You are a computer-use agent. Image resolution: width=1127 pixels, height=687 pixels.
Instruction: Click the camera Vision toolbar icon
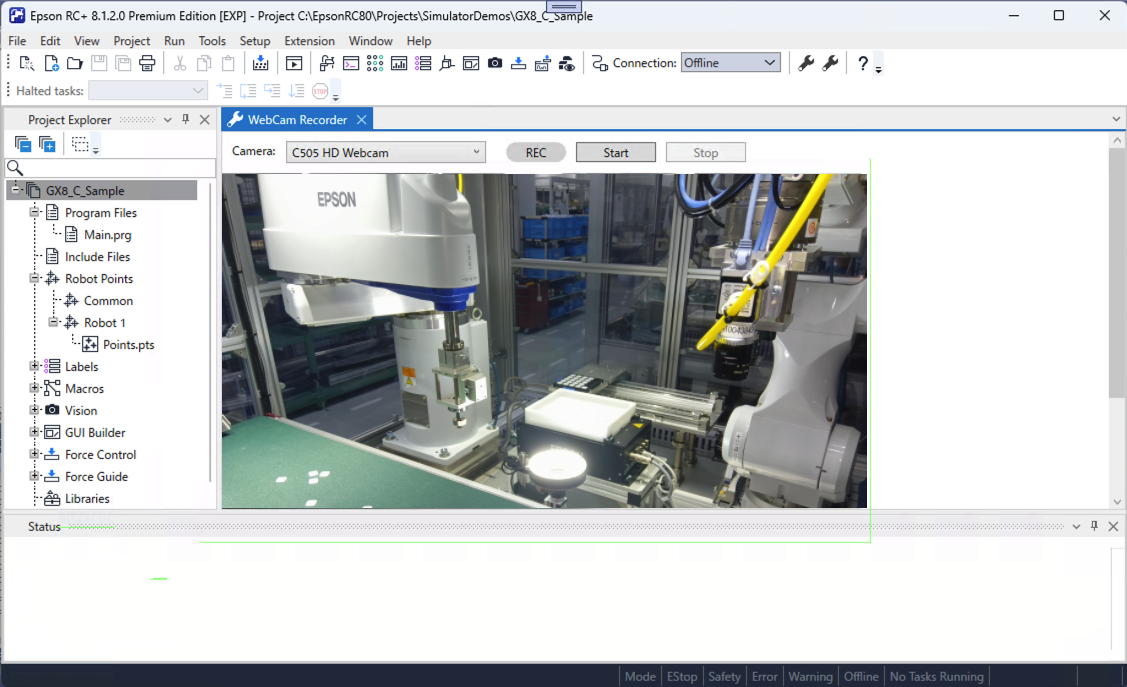(495, 64)
